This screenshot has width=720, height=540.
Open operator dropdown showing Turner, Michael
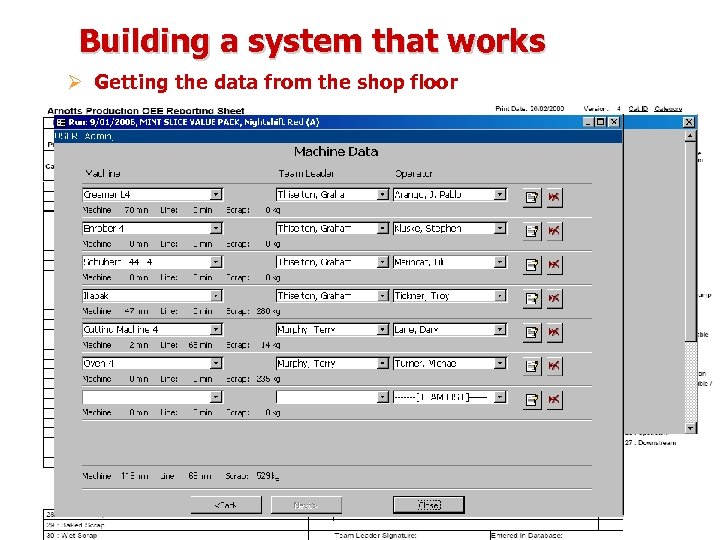(500, 363)
